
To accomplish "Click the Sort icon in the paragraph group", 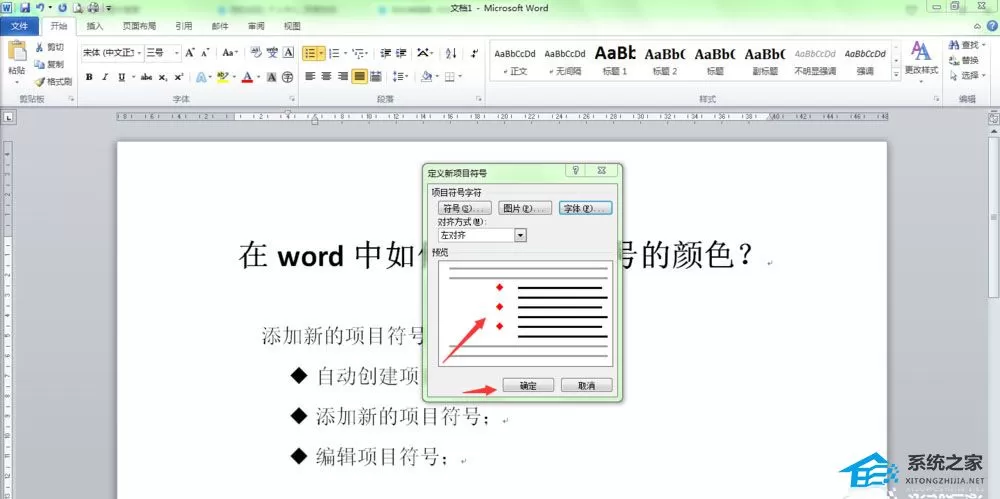I will (451, 53).
